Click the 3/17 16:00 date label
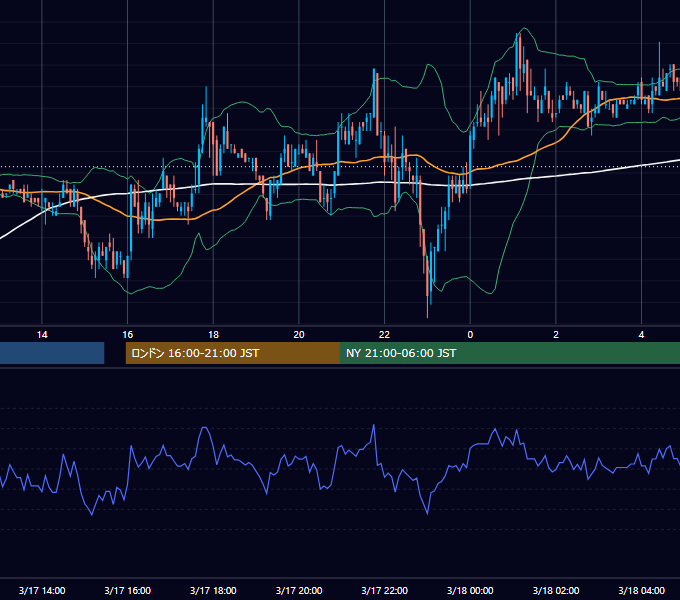The width and height of the screenshot is (680, 600). coord(128,590)
